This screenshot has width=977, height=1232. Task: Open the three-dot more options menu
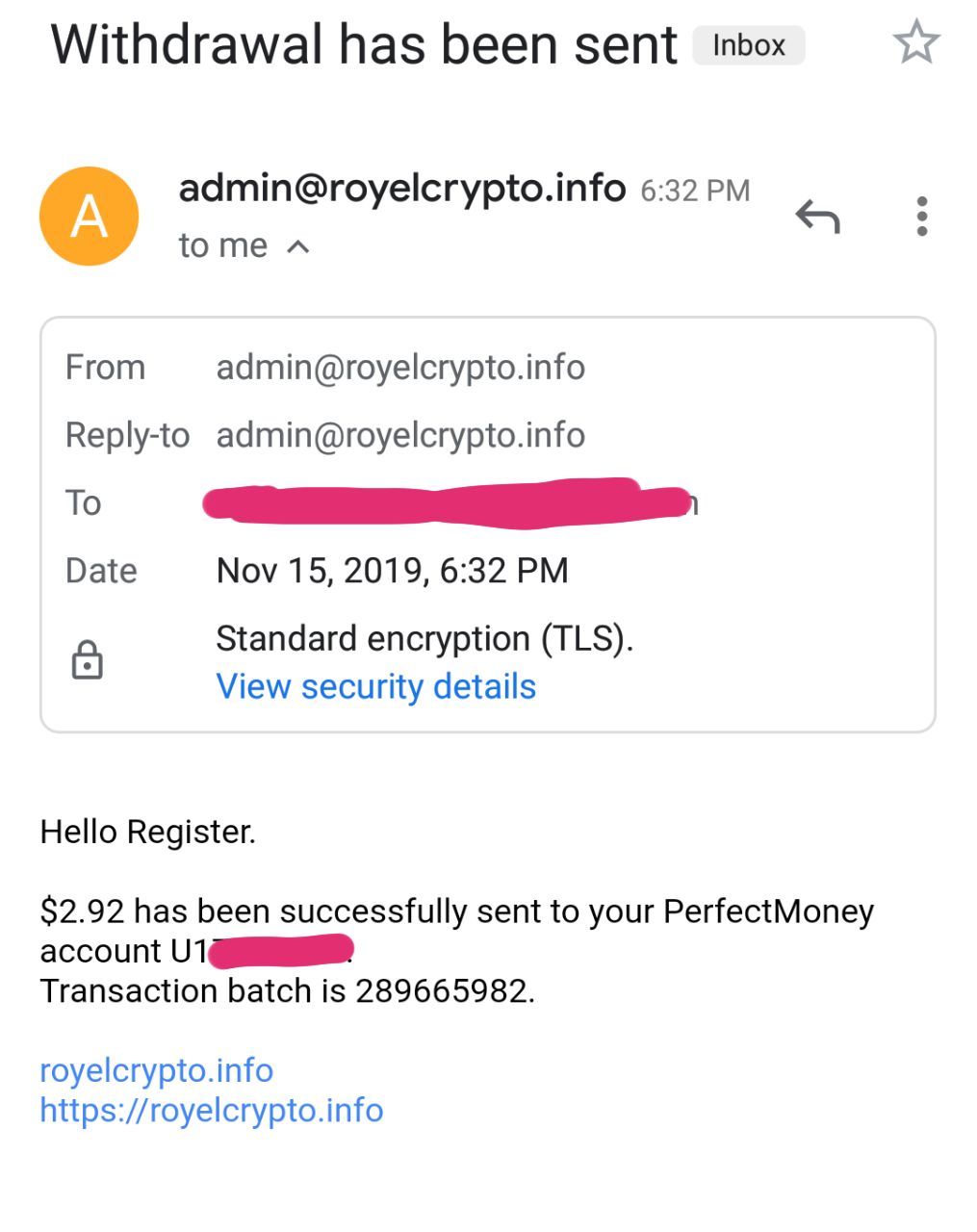[921, 217]
